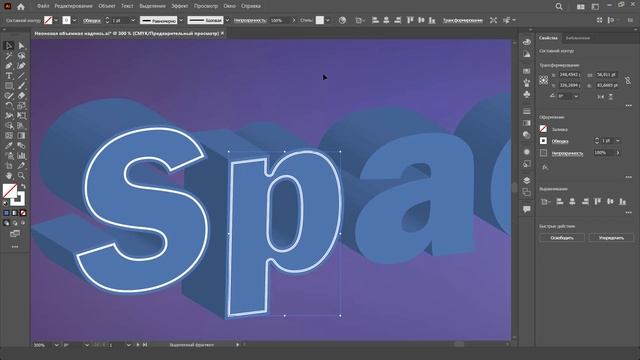Flip vertically in Transform section

611,97
